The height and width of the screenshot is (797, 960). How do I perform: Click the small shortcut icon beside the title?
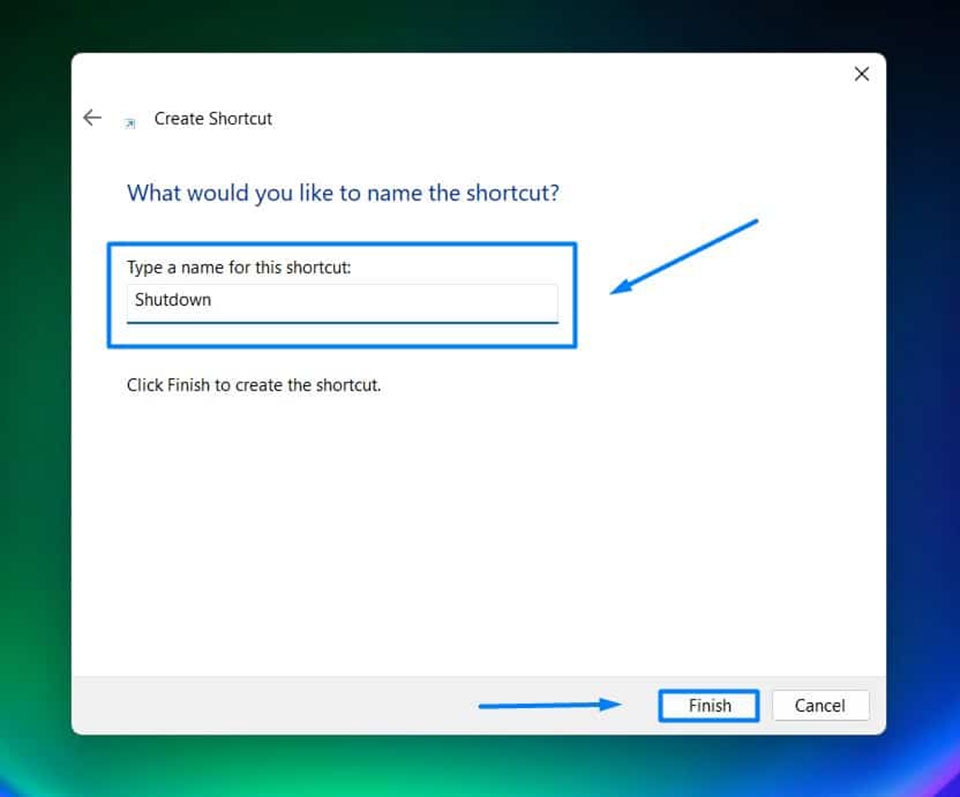point(130,123)
